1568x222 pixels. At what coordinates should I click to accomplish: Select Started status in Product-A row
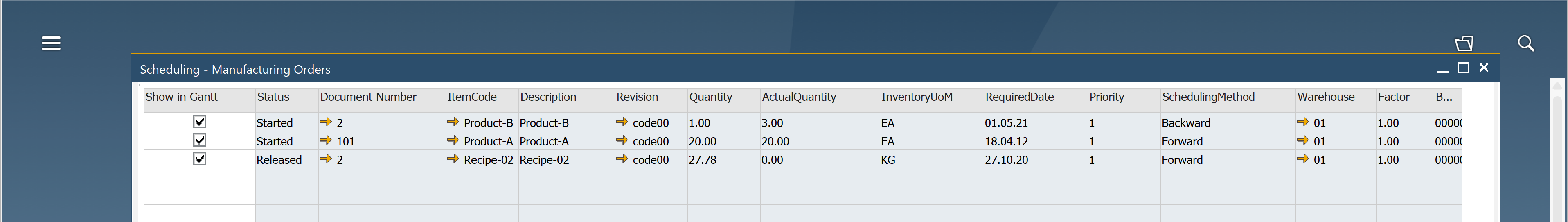point(287,141)
